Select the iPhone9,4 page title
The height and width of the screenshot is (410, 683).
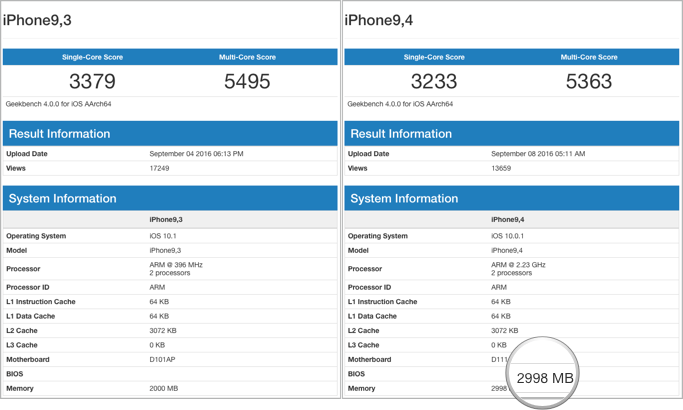coord(379,20)
